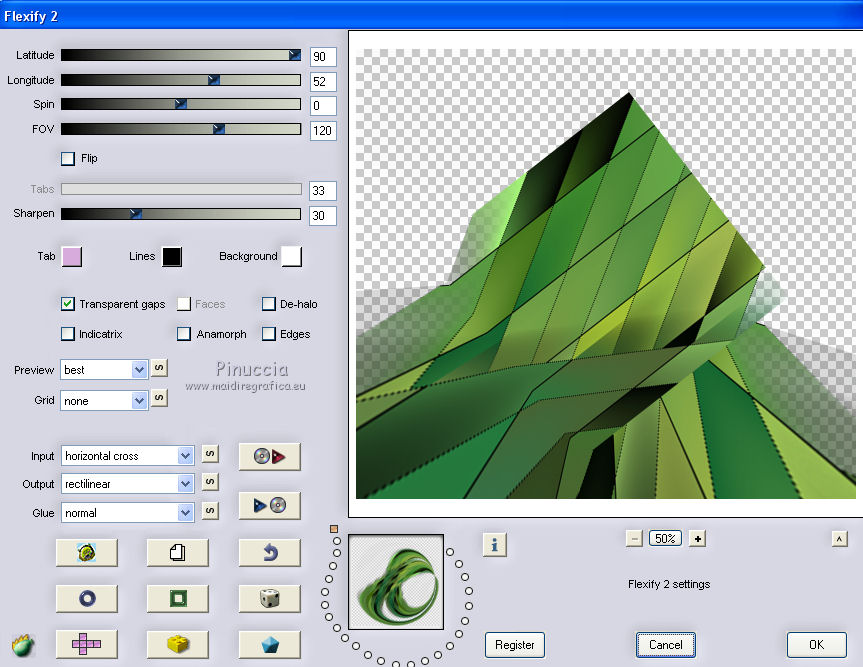Viewport: 863px width, 667px height.
Task: Click the globe icon button
Action: (x=86, y=553)
